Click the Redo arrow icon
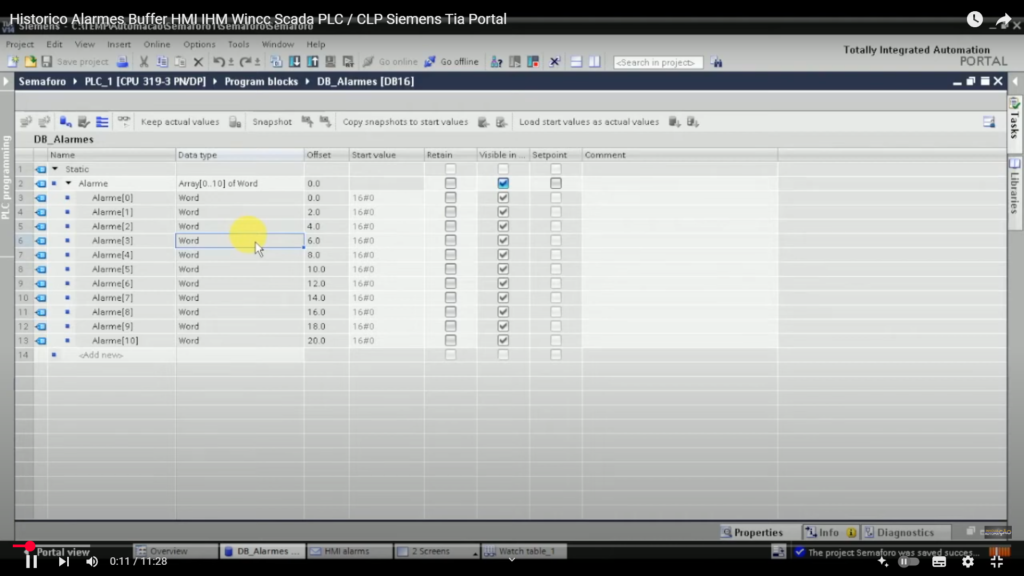1024x576 pixels. 246,62
